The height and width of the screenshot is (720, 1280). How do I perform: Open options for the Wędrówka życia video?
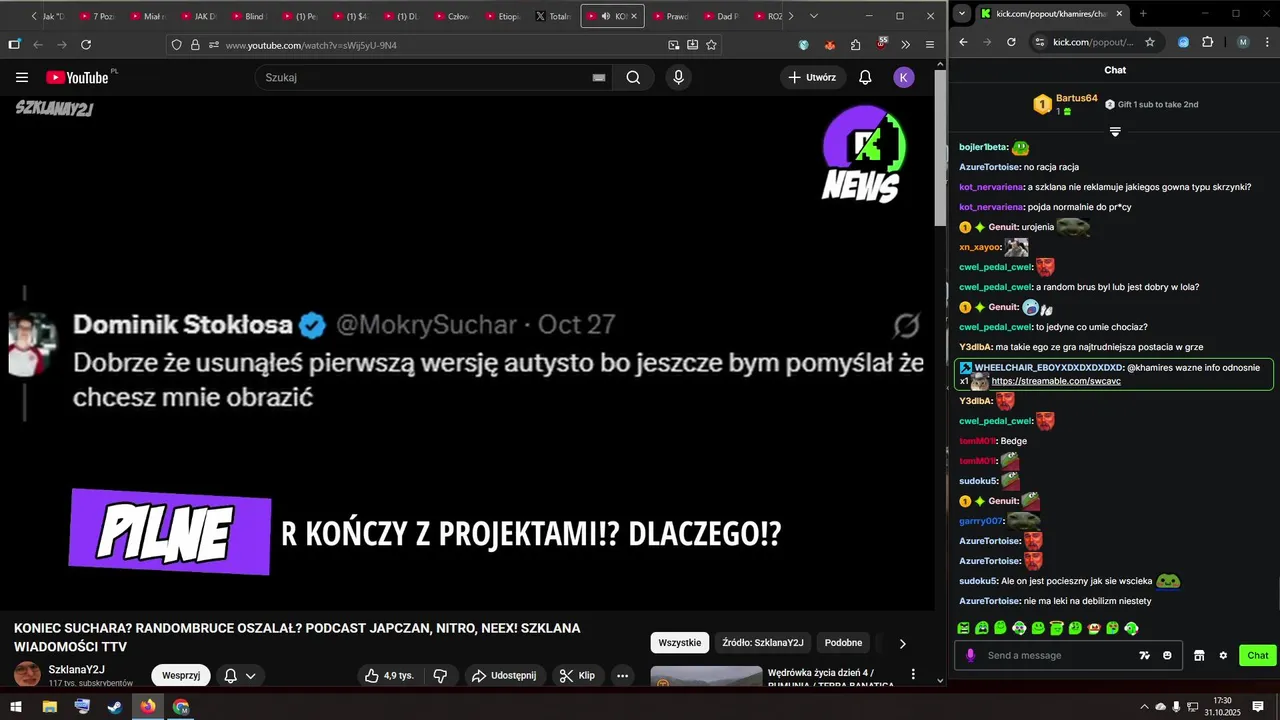tap(913, 675)
